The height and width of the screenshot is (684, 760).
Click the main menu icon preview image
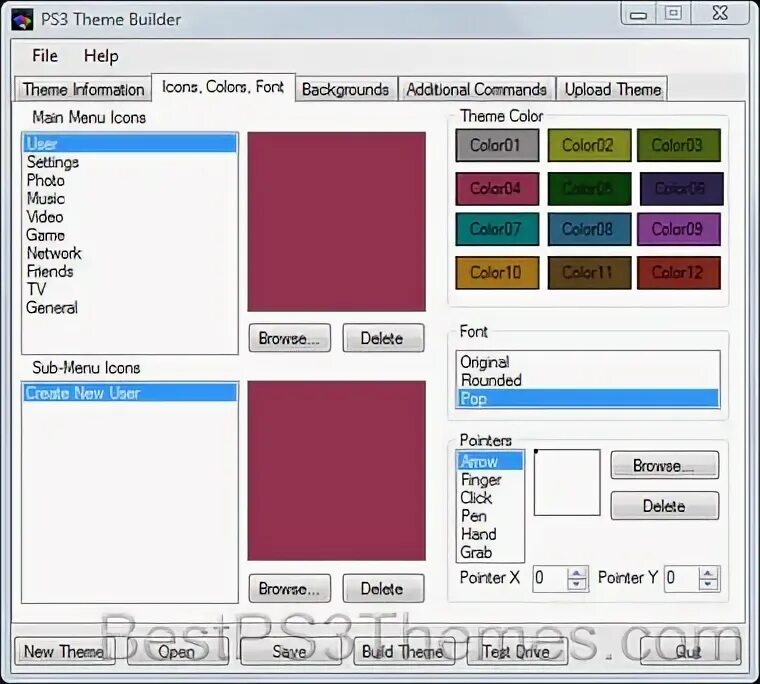coord(336,222)
